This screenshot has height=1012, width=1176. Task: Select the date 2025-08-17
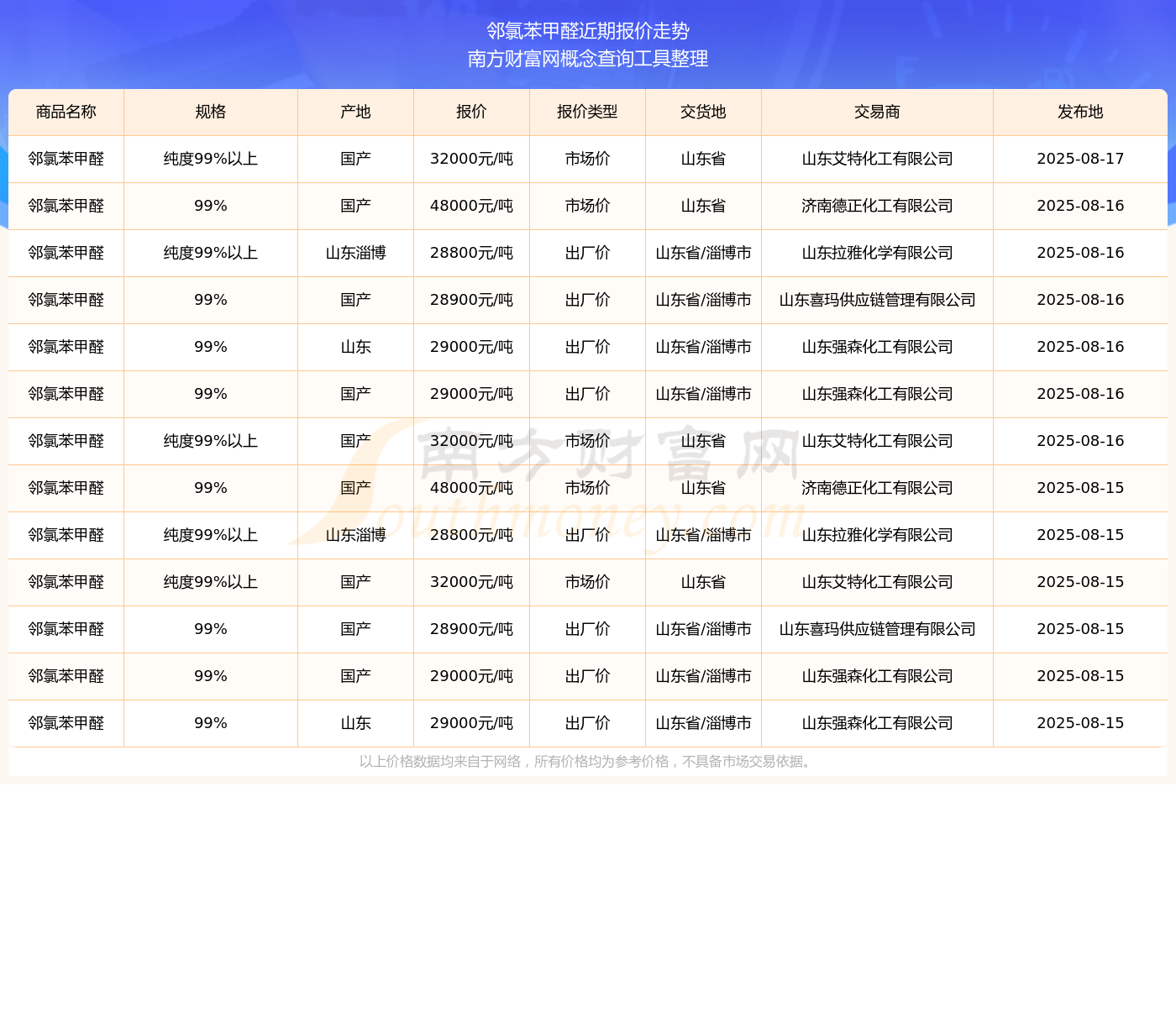pyautogui.click(x=1081, y=159)
